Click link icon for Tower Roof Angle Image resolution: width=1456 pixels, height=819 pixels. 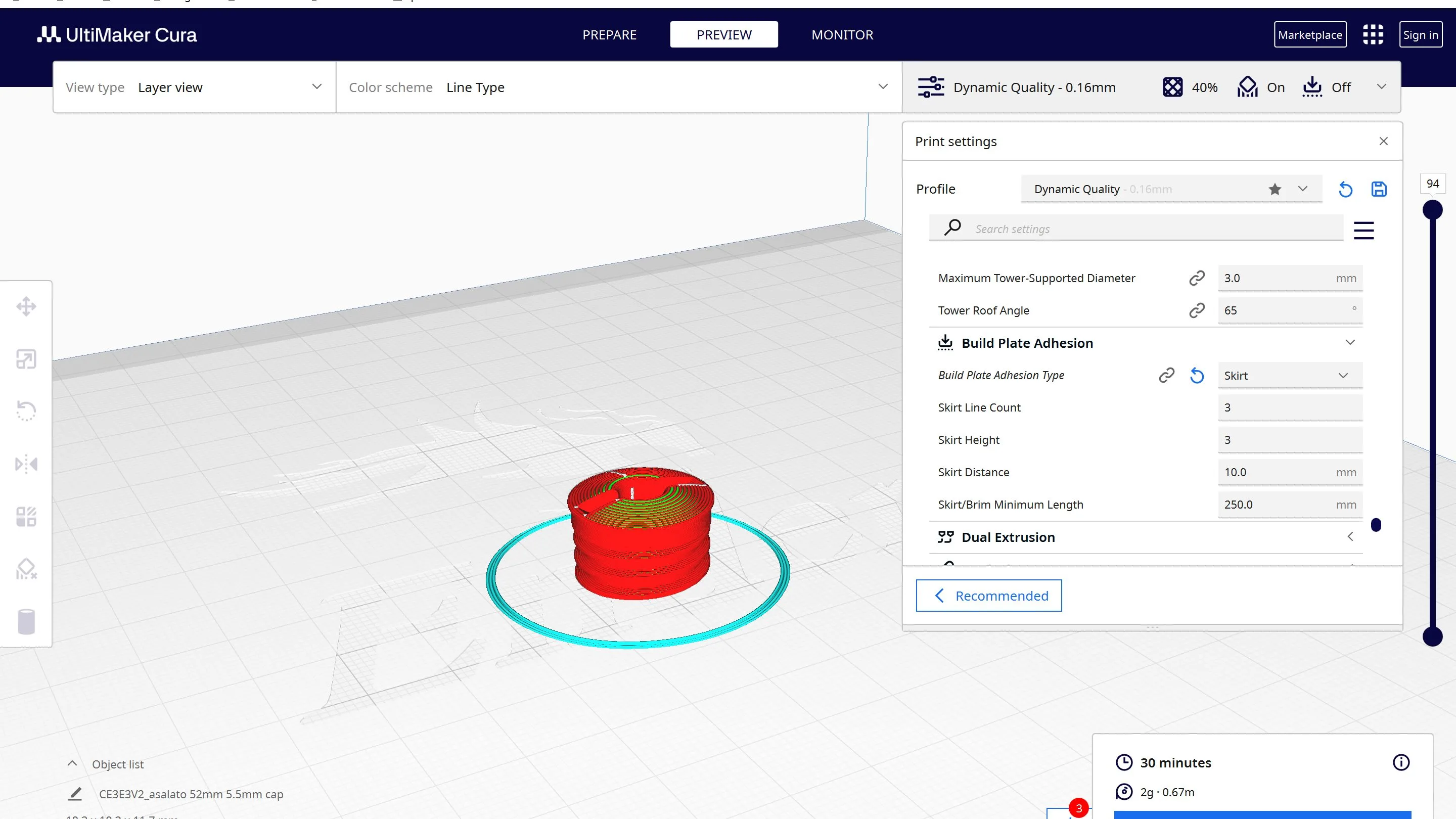pos(1197,310)
